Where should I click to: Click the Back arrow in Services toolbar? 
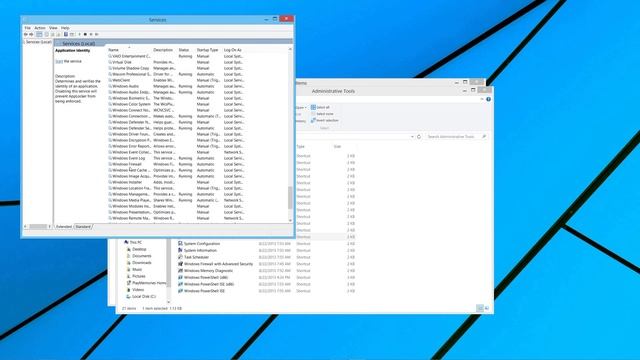click(26, 34)
